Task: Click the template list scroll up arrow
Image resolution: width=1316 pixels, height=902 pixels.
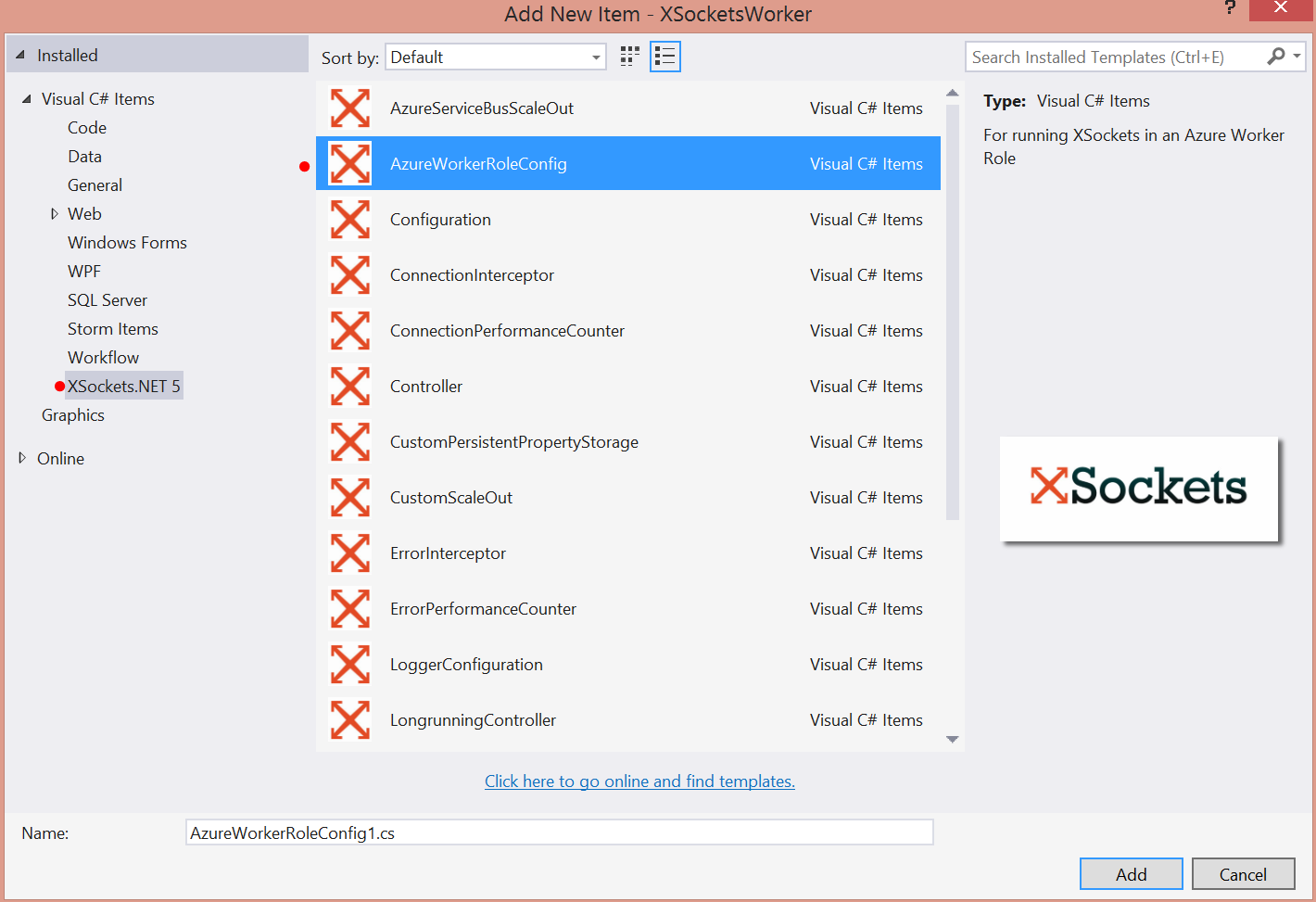Action: (952, 93)
